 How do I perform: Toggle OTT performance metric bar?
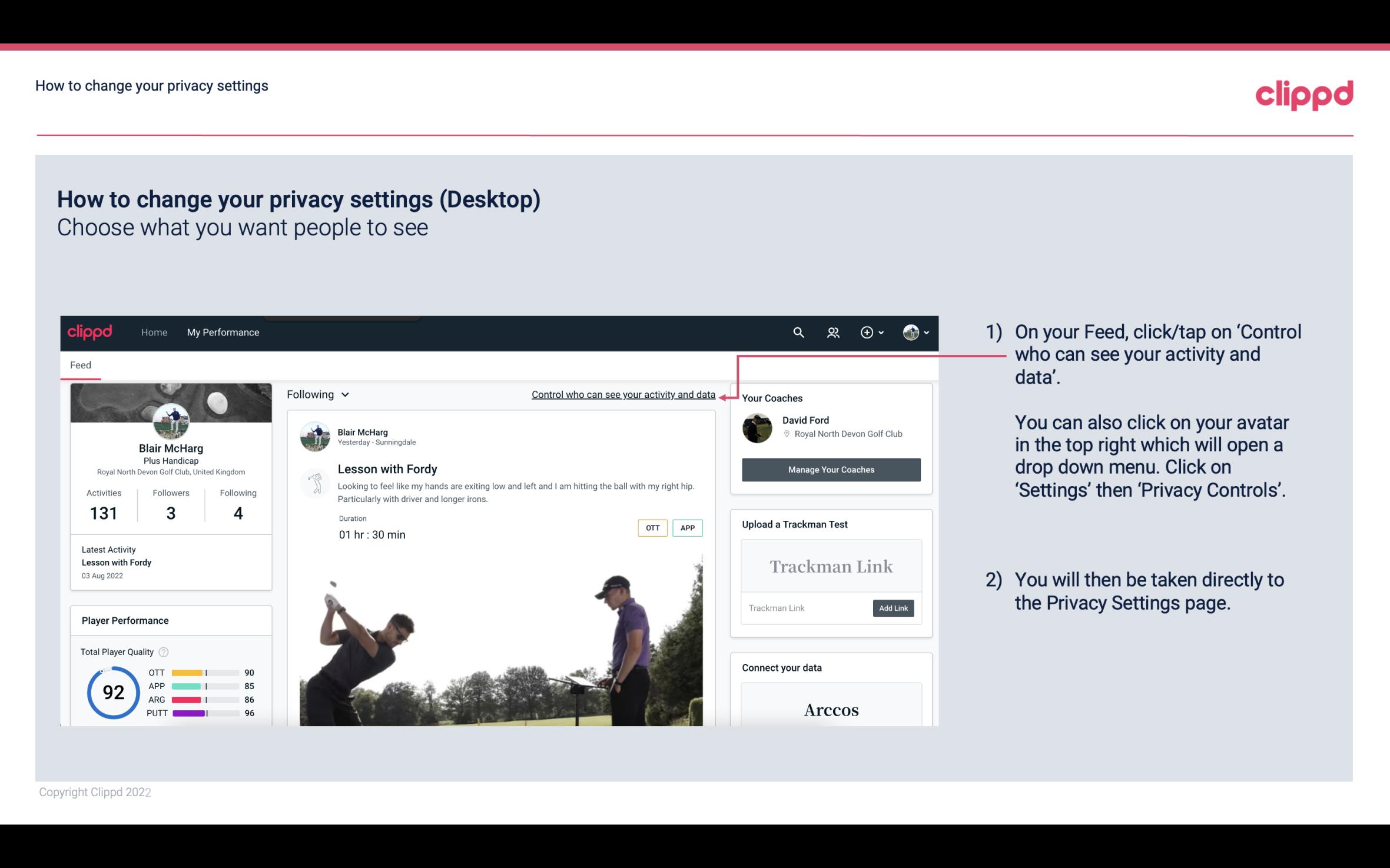201,672
